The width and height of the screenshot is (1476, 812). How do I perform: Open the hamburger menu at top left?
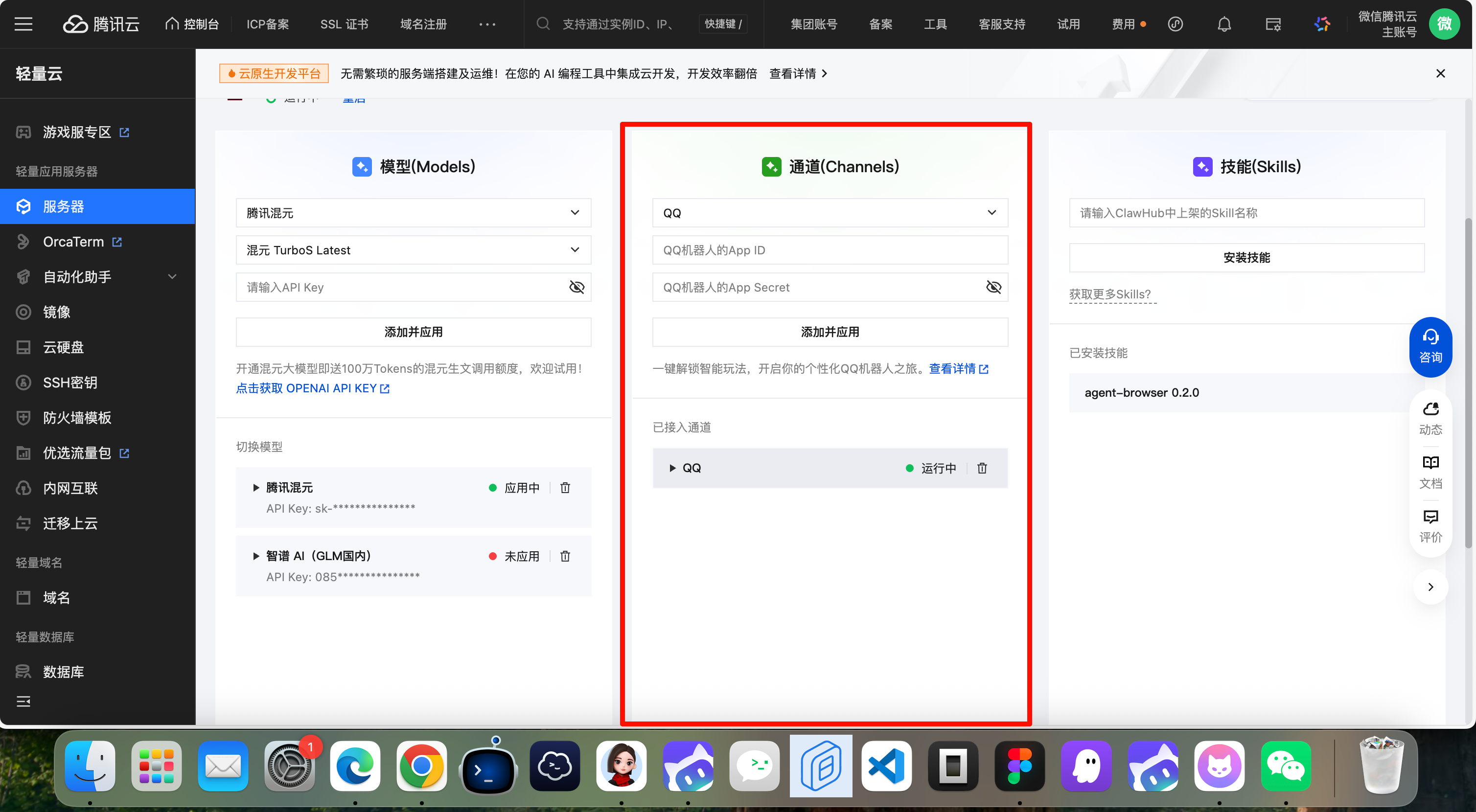(23, 24)
